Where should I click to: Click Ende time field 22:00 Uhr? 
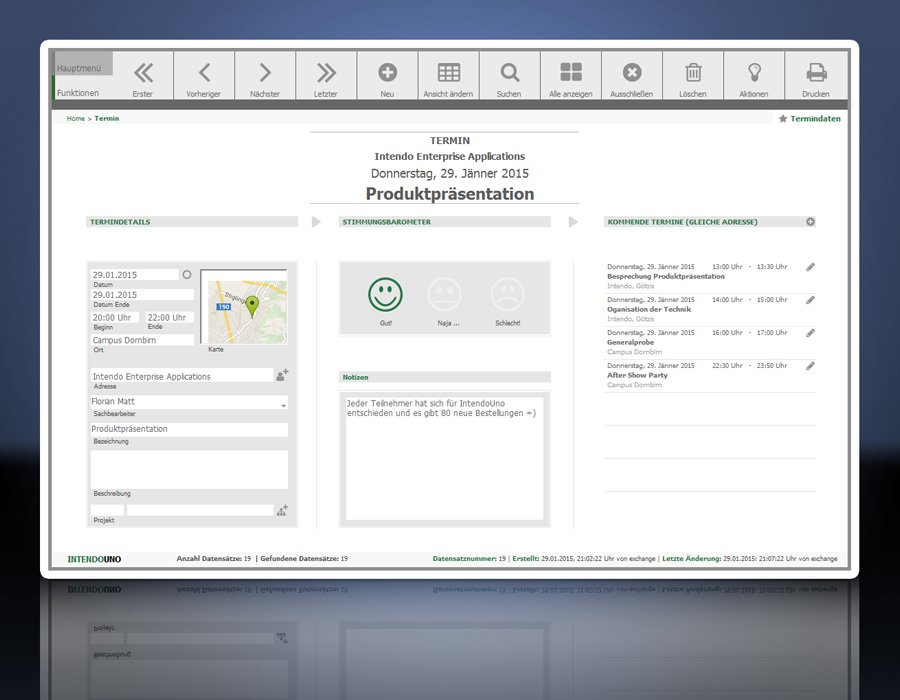pyautogui.click(x=169, y=318)
